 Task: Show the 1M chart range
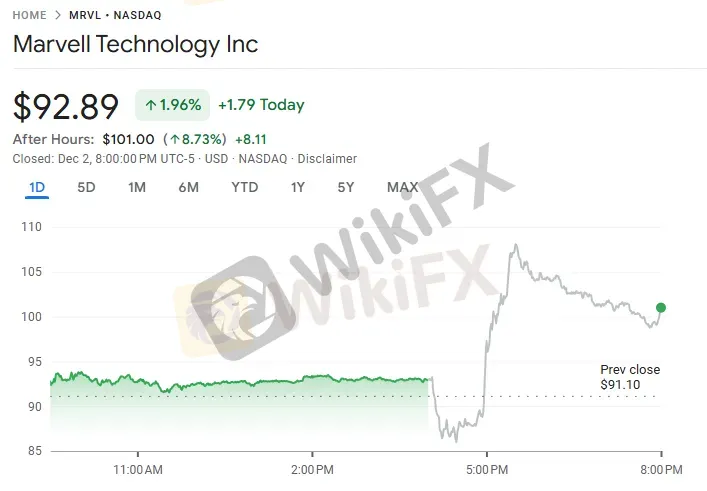pyautogui.click(x=137, y=187)
